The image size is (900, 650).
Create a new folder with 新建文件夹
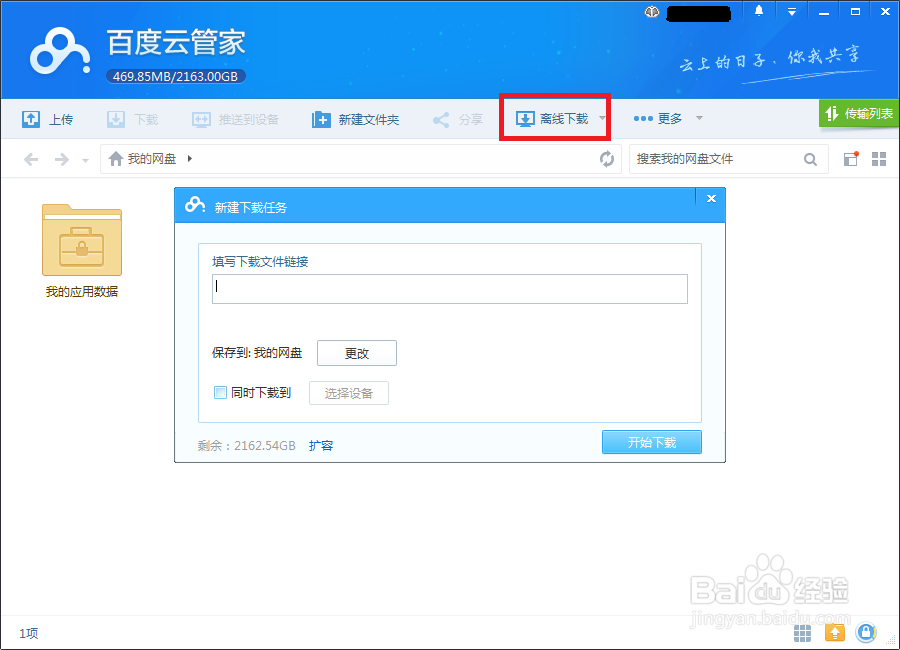pyautogui.click(x=355, y=119)
